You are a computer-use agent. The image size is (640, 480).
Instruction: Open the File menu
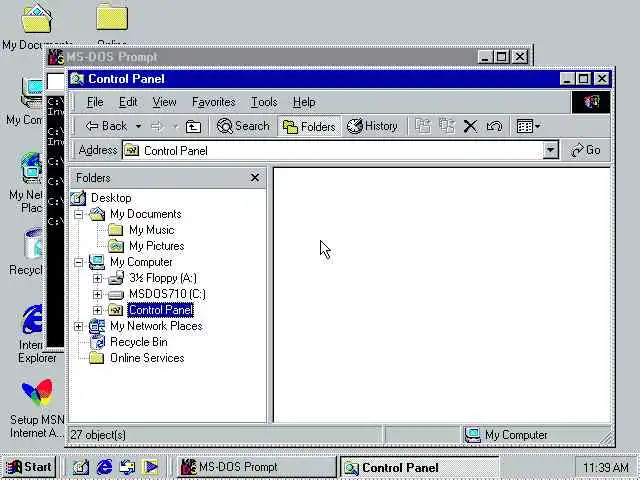pos(95,102)
